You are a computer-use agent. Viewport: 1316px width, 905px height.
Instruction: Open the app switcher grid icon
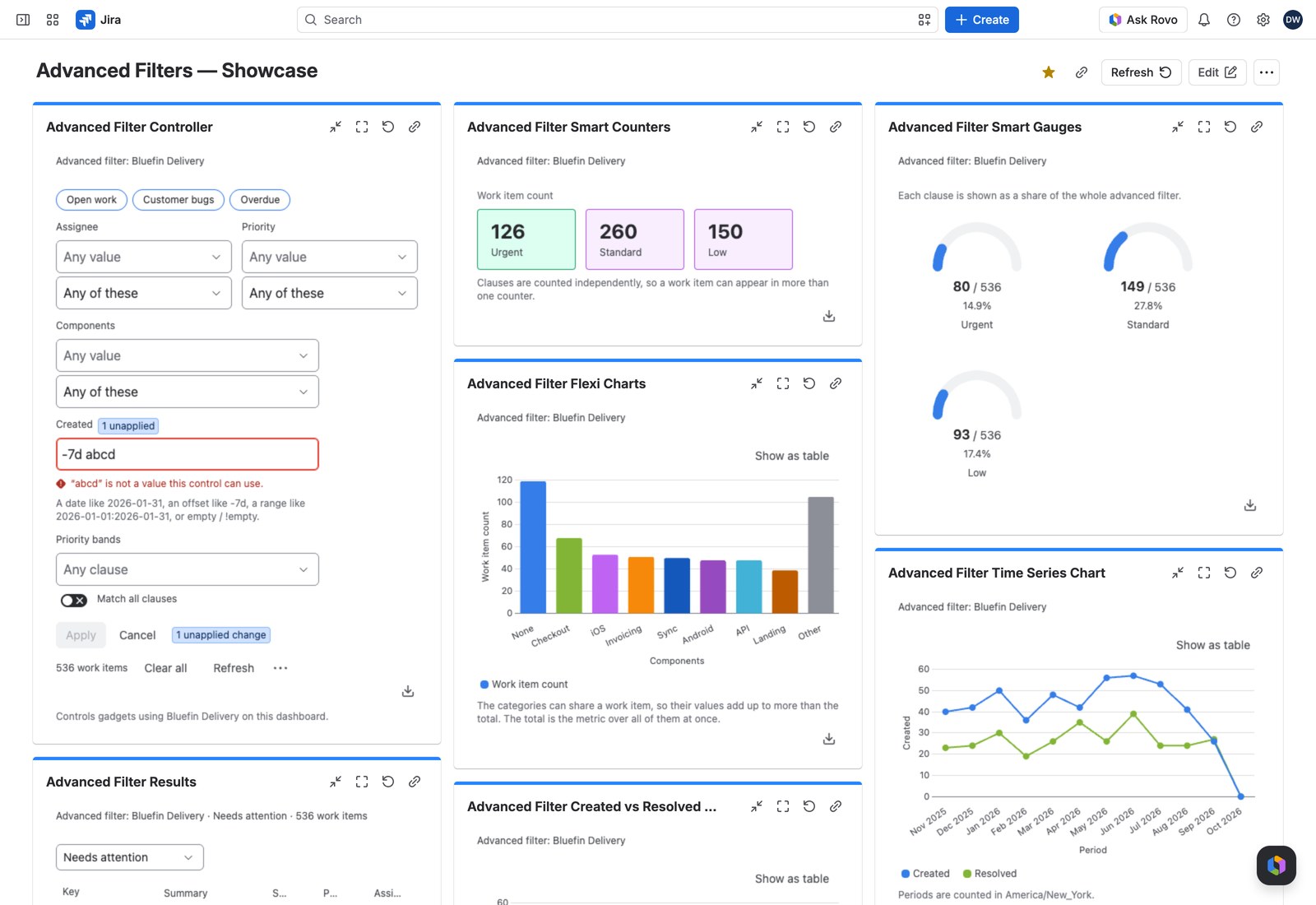(x=53, y=20)
